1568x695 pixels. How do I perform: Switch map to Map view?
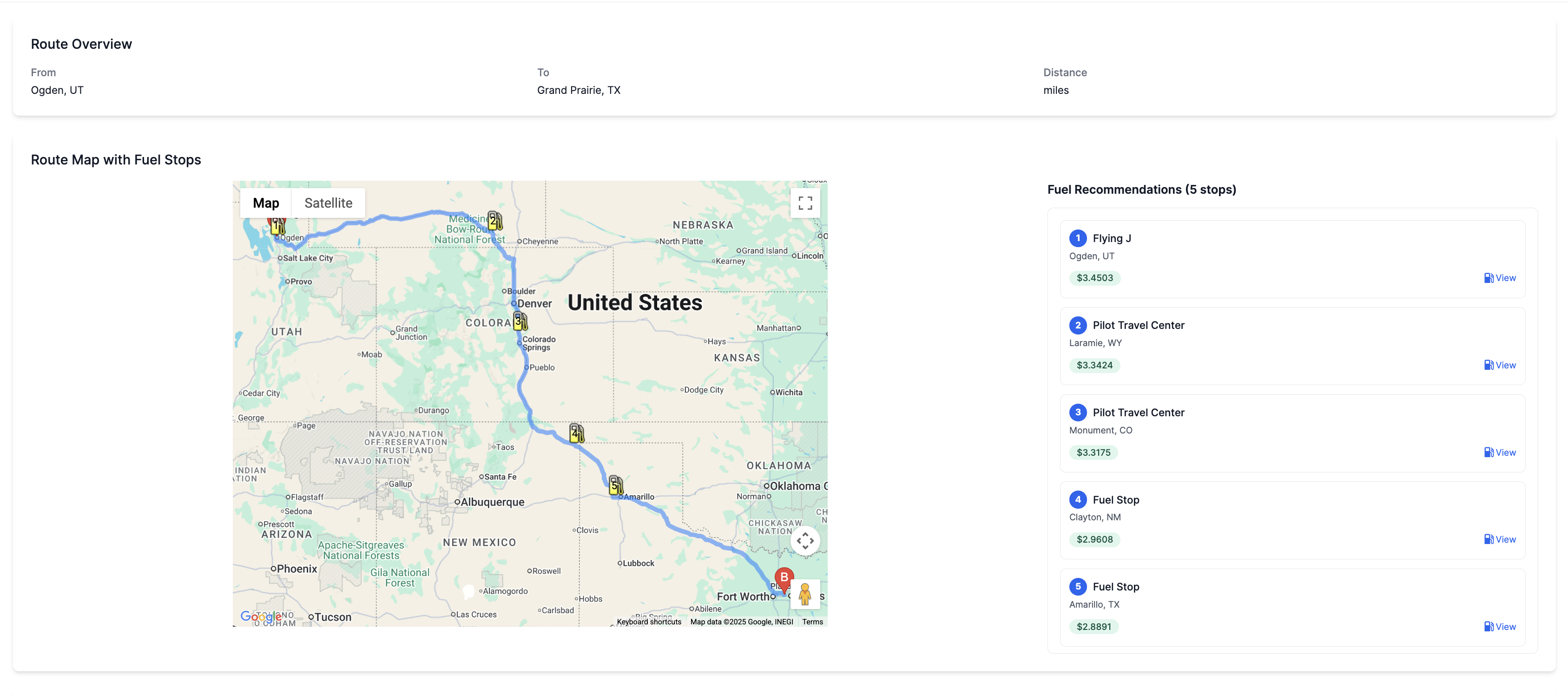pyautogui.click(x=266, y=203)
